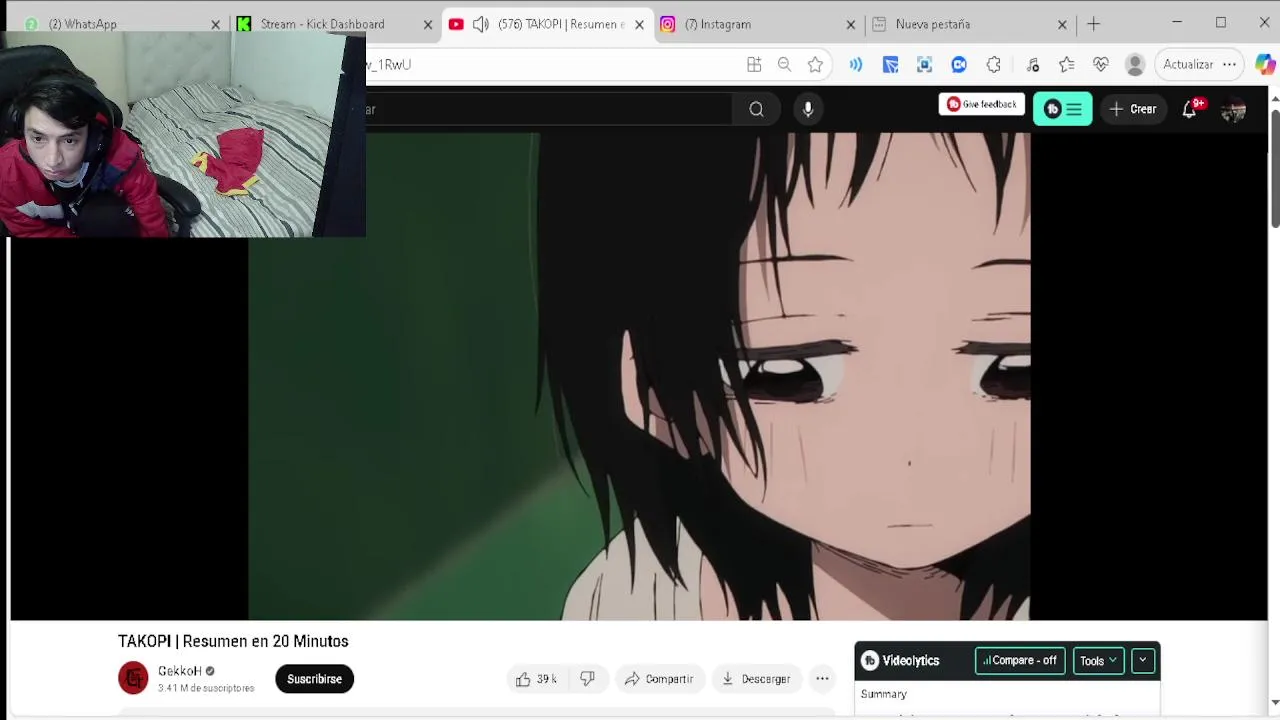
Task: Open the browser profile avatar
Action: click(1135, 65)
